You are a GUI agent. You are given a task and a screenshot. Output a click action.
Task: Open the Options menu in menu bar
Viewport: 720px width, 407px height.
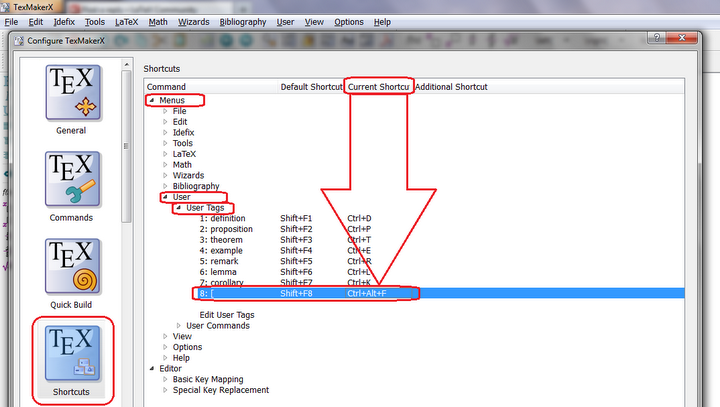pyautogui.click(x=349, y=22)
